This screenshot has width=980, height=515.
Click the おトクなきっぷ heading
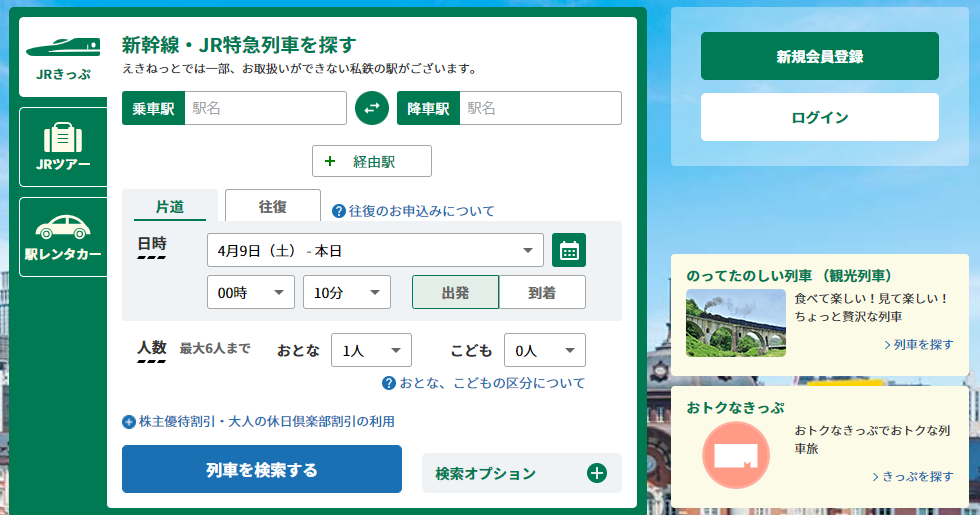[x=735, y=408]
